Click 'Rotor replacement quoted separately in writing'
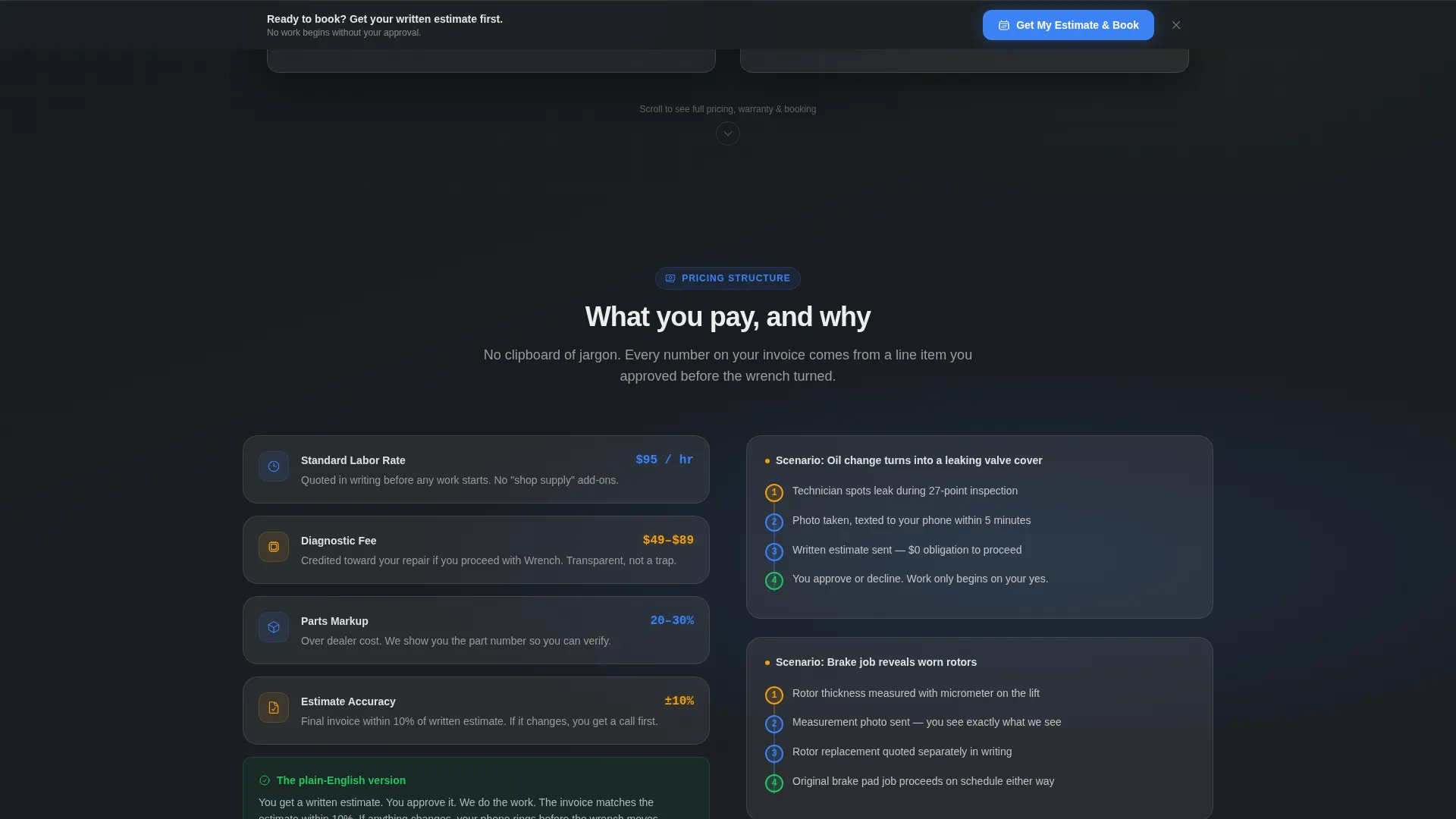1456x819 pixels. click(x=902, y=752)
